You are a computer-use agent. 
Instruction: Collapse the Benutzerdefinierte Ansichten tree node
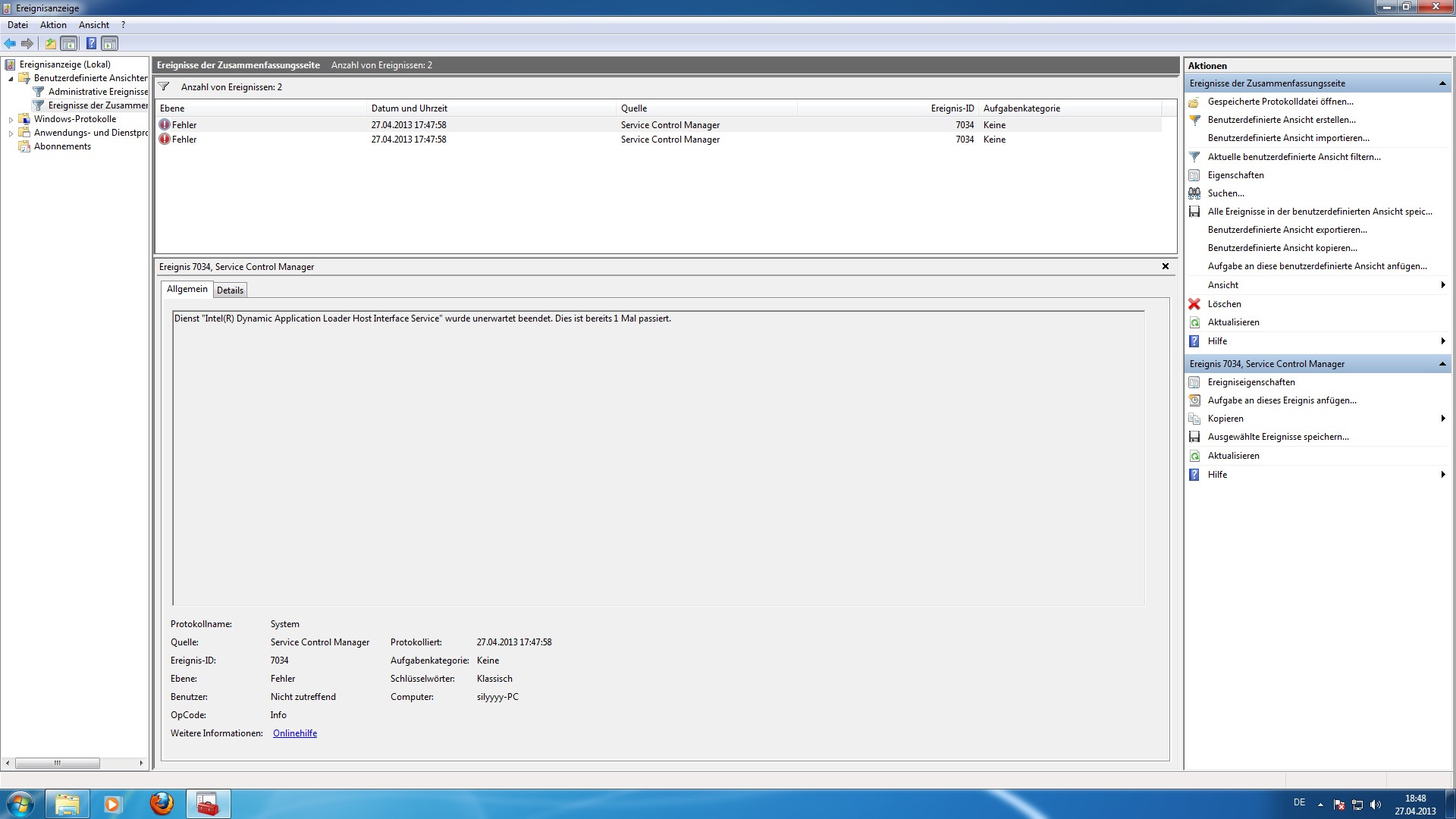tap(11, 79)
